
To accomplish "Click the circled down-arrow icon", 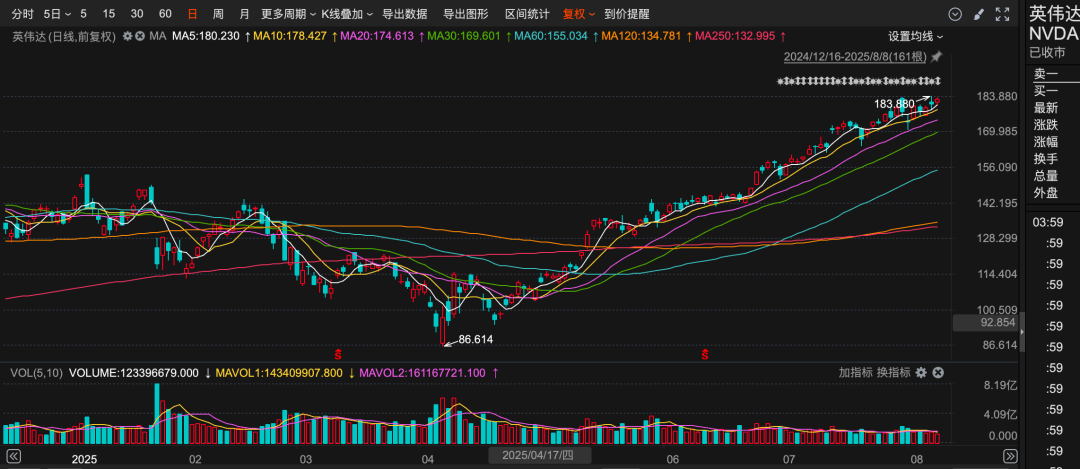I will pyautogui.click(x=955, y=14).
